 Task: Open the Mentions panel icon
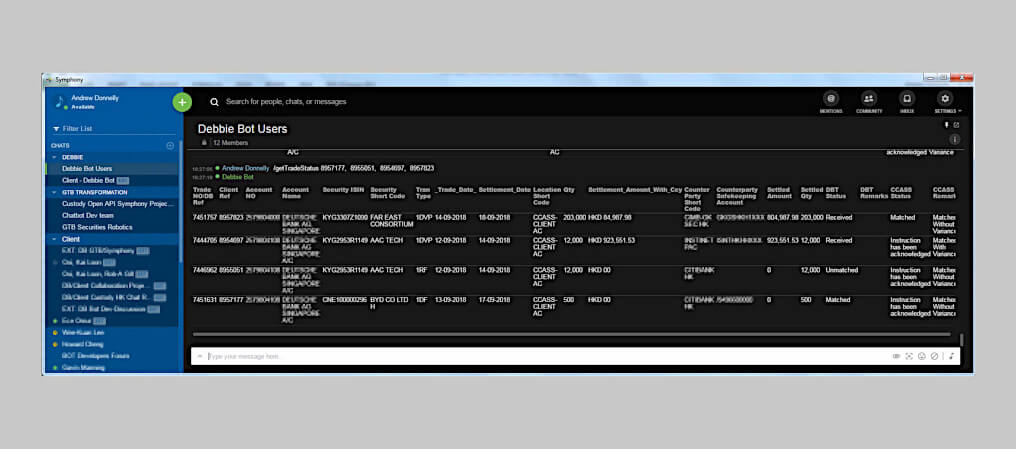tap(831, 98)
